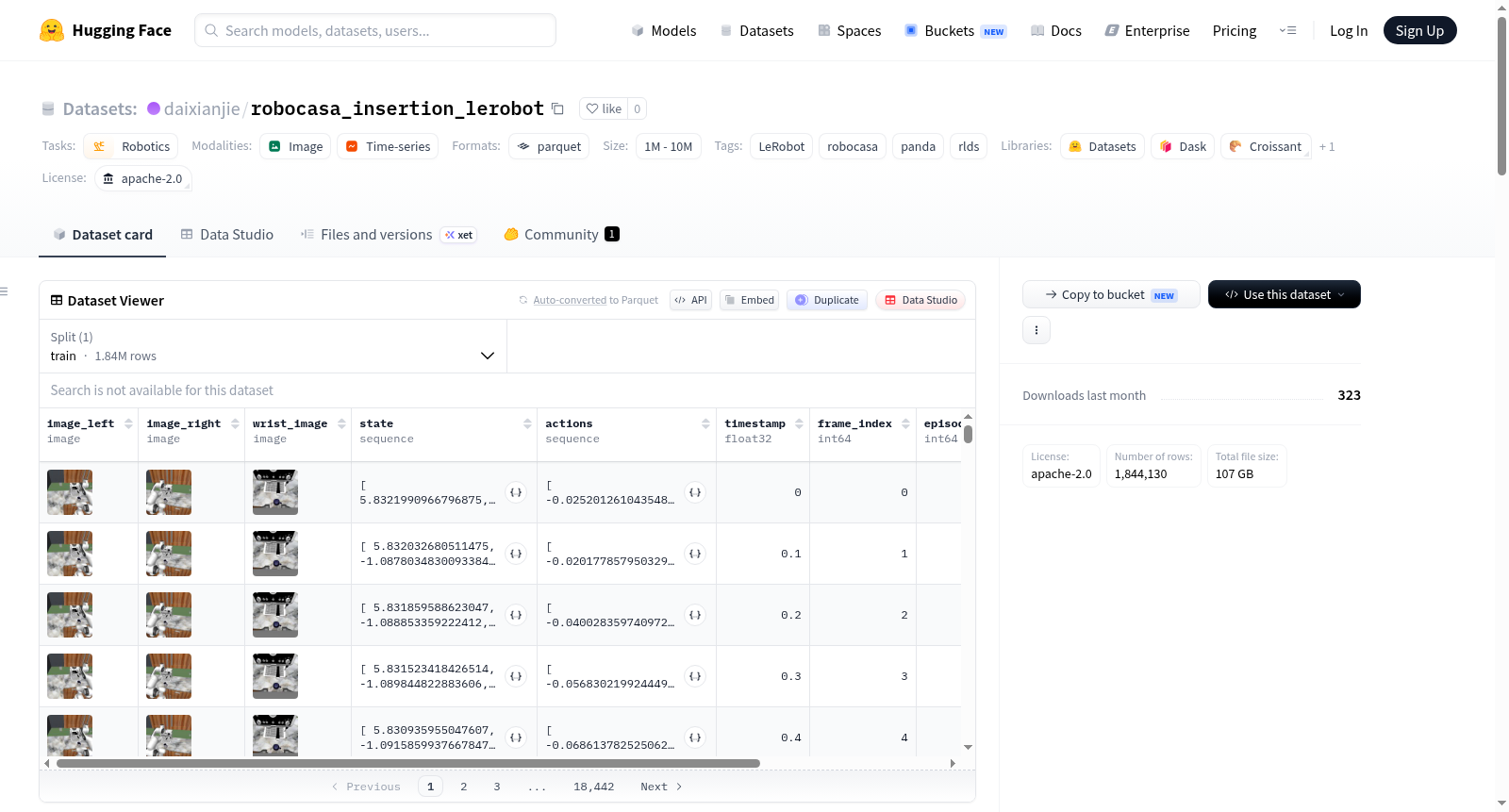Image resolution: width=1509 pixels, height=812 pixels.
Task: Click the disabled search dataset field
Action: click(x=506, y=390)
